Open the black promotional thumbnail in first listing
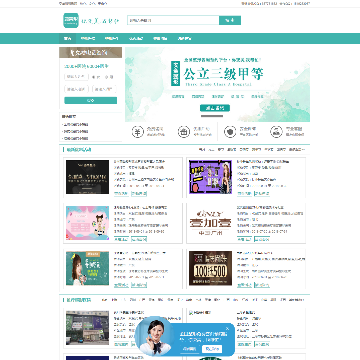The image size is (360, 360). [x=87, y=177]
